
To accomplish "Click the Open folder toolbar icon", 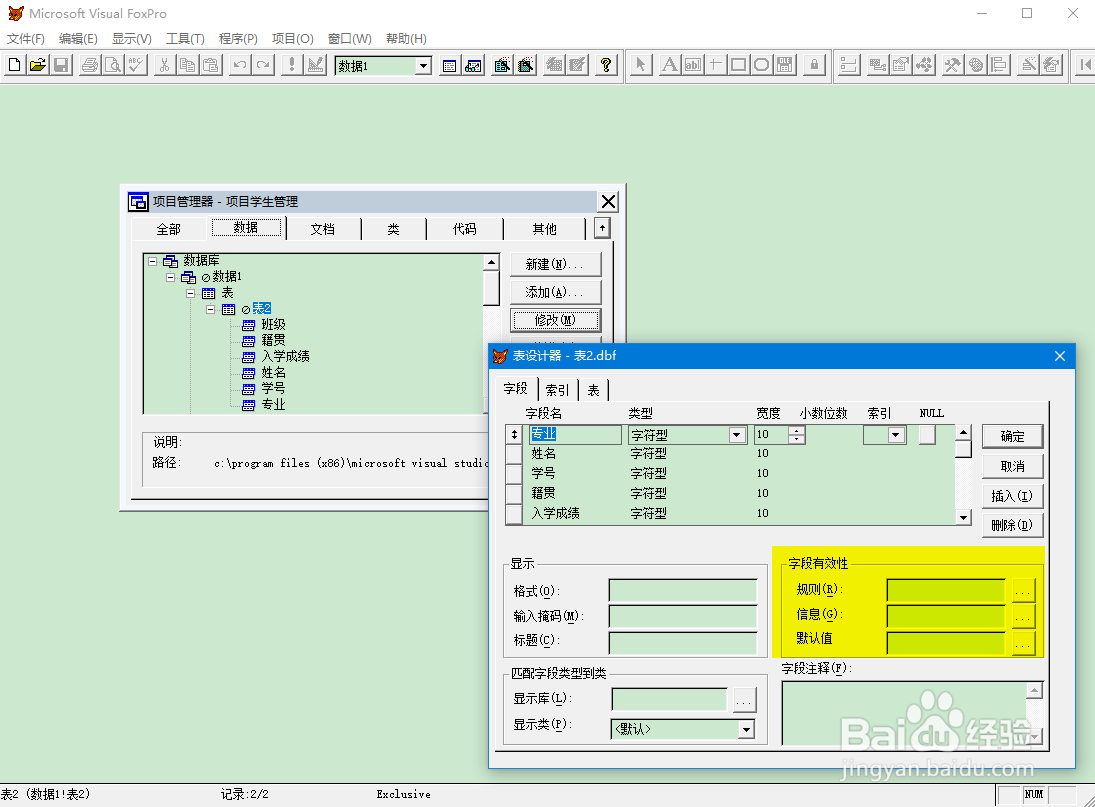I will click(38, 66).
